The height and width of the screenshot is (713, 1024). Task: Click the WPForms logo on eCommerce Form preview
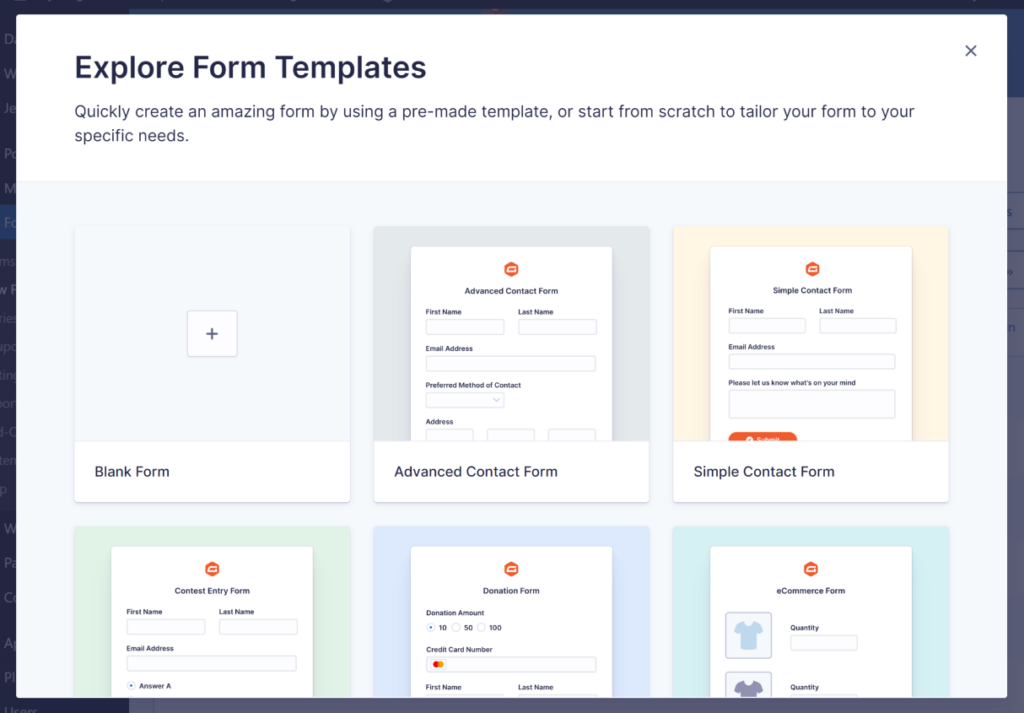pos(811,569)
